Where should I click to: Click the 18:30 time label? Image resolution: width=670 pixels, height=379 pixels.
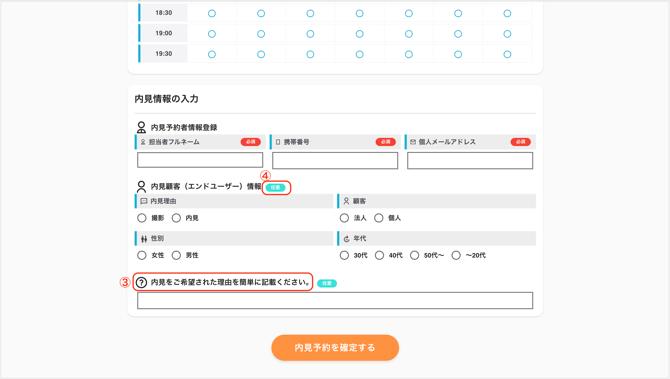[x=164, y=13]
